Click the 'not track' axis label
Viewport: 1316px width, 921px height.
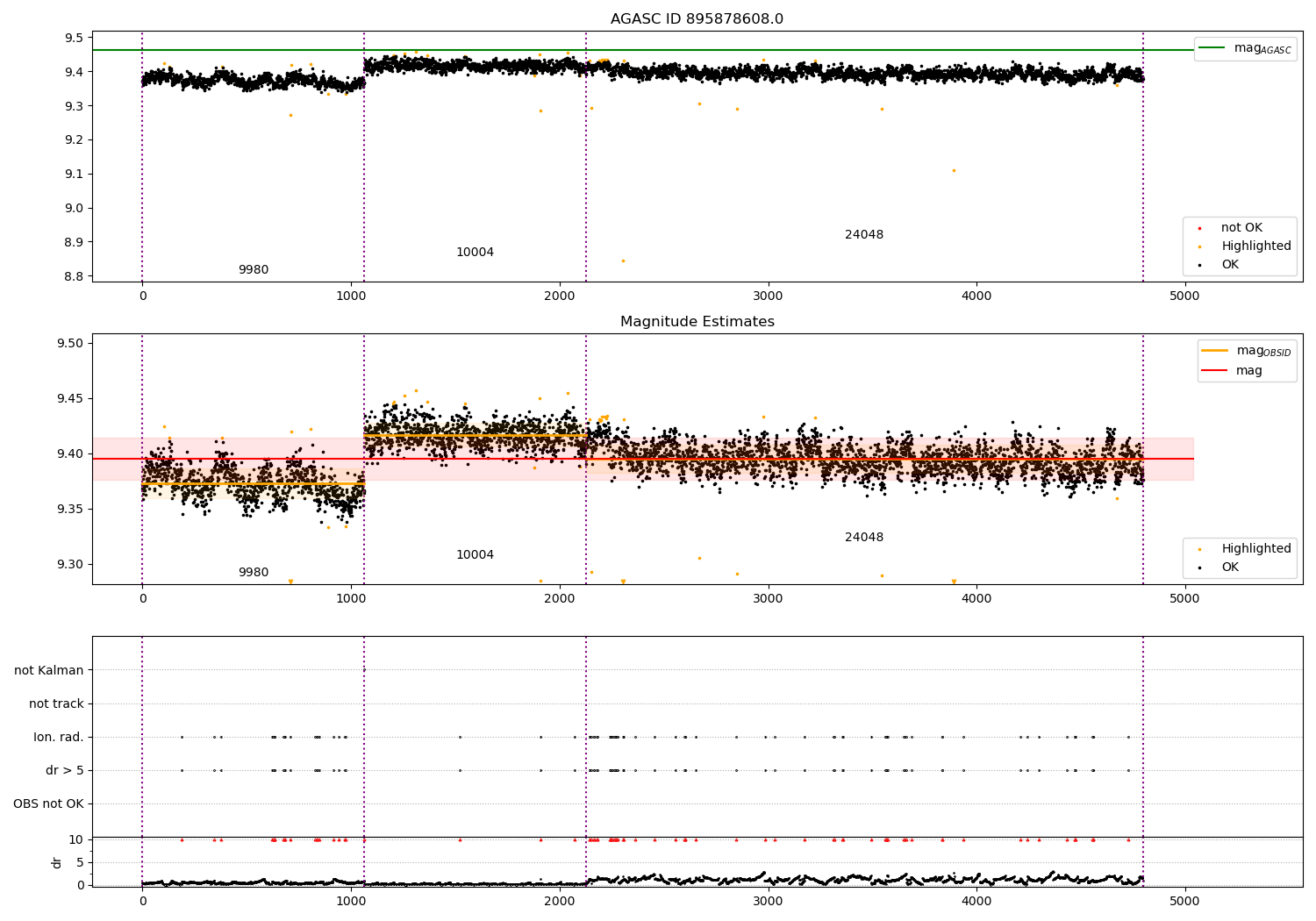56,703
